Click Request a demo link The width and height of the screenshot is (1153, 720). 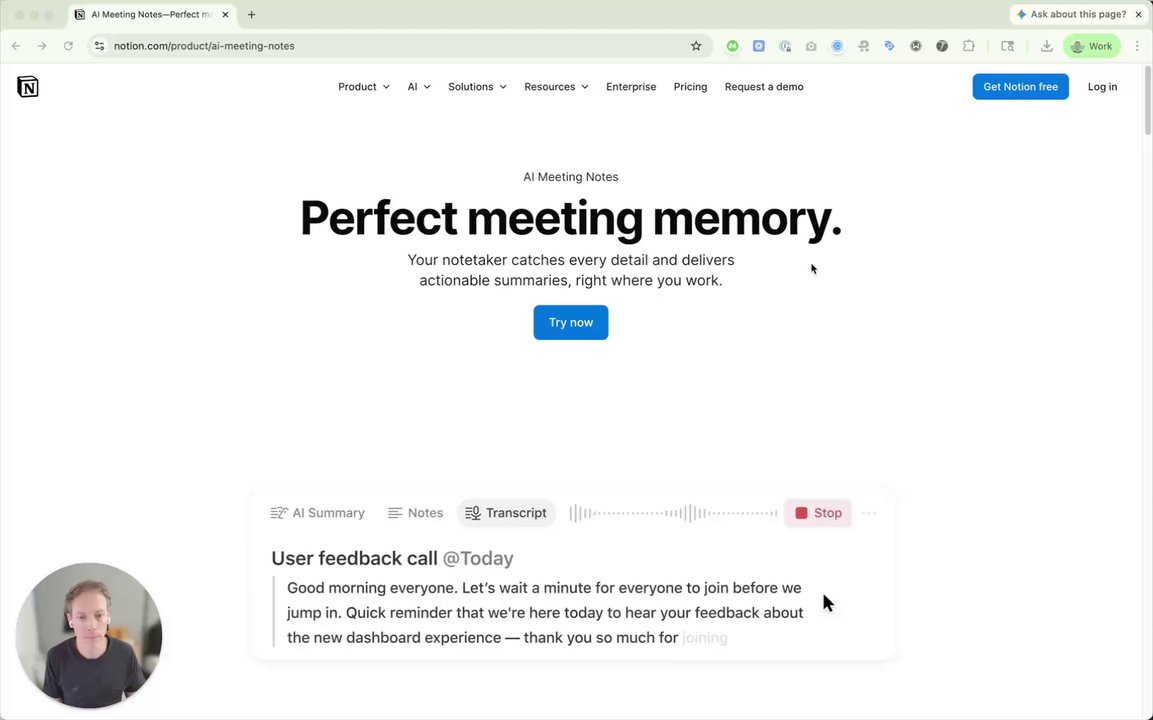(764, 87)
